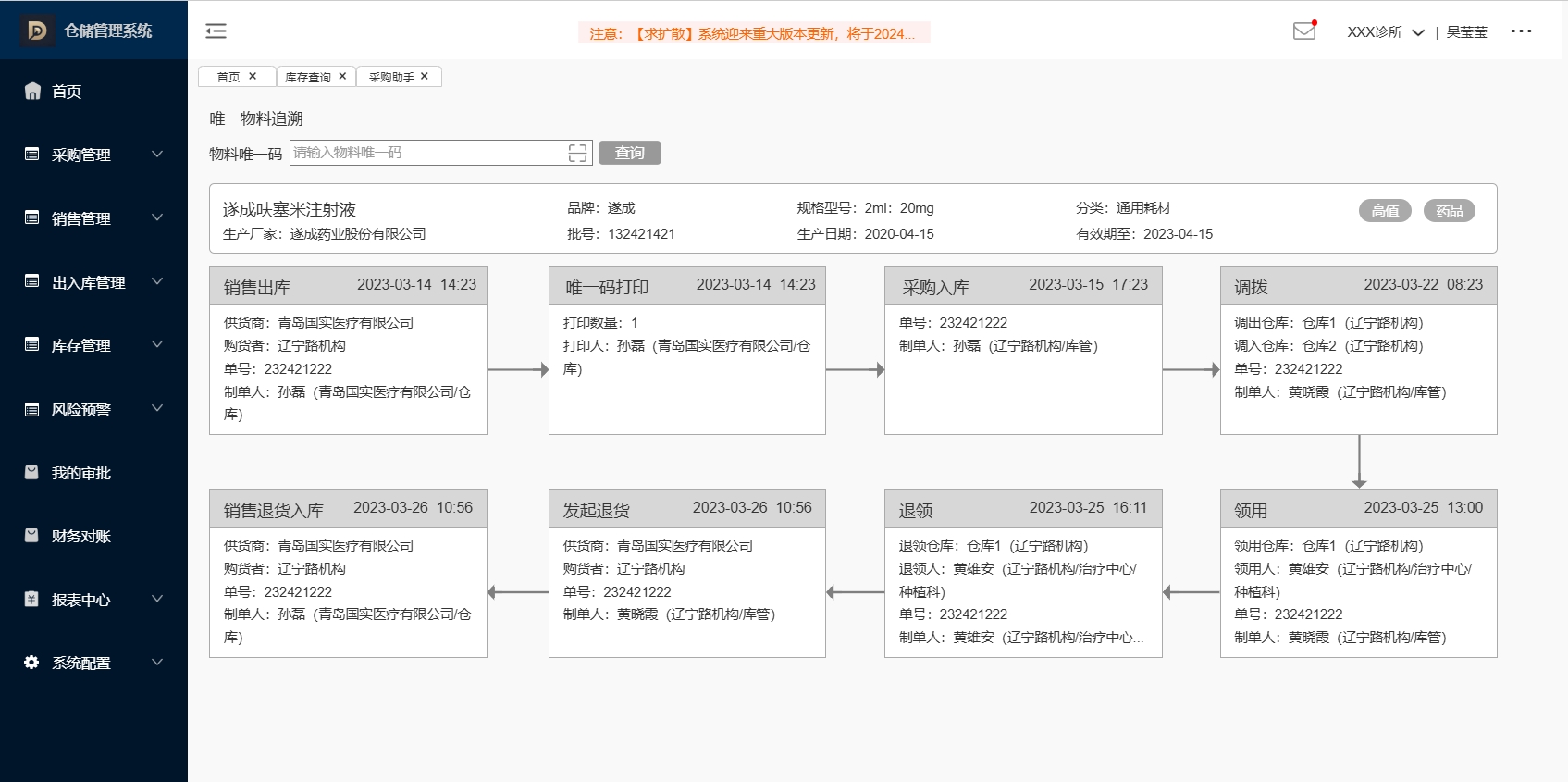Click the 报表中心 report icon
The image size is (1568, 782).
pos(32,599)
